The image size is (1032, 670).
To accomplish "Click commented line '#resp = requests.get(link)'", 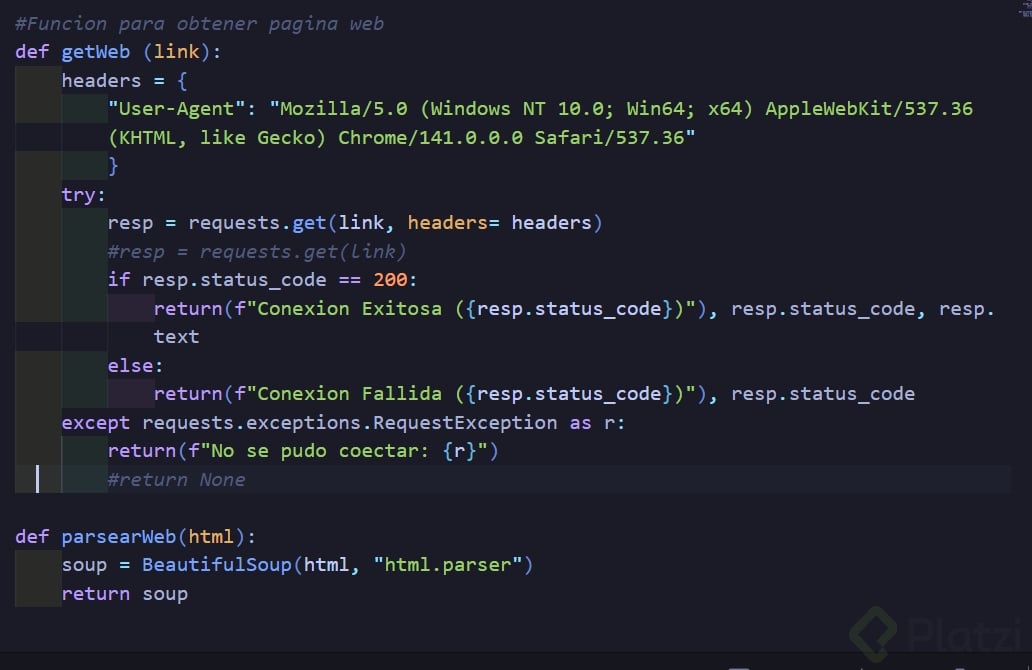I will (x=257, y=251).
